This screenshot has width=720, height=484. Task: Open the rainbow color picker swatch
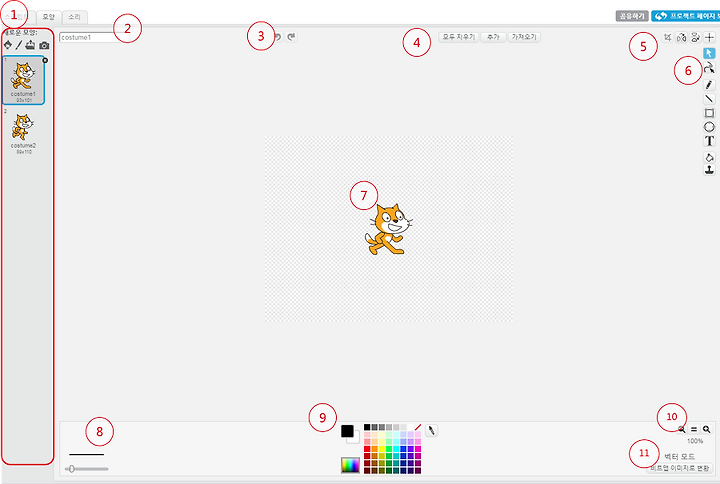[350, 465]
